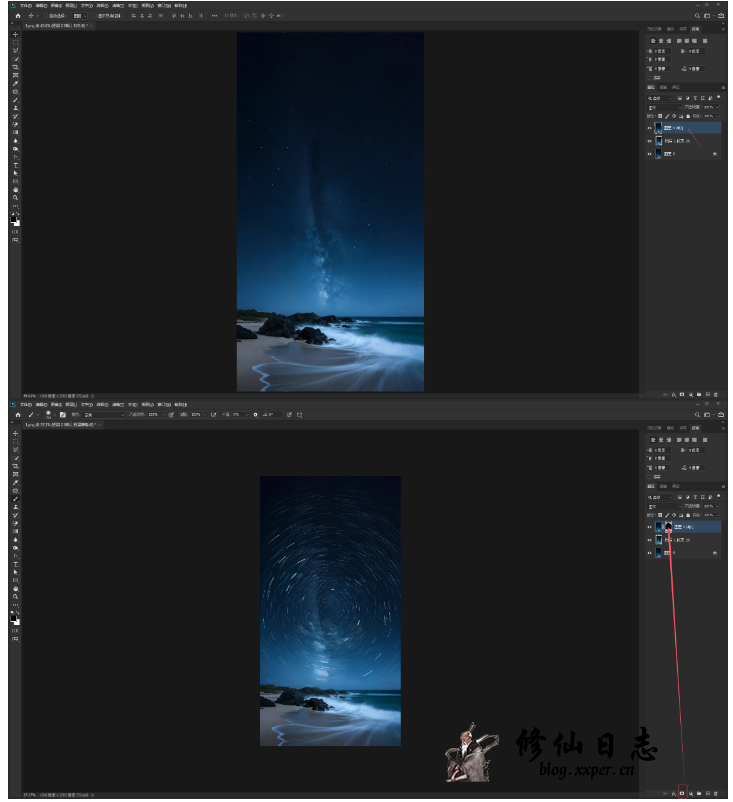
Task: Open the blend mode dropdown in the upper Layers panel
Action: tap(662, 107)
